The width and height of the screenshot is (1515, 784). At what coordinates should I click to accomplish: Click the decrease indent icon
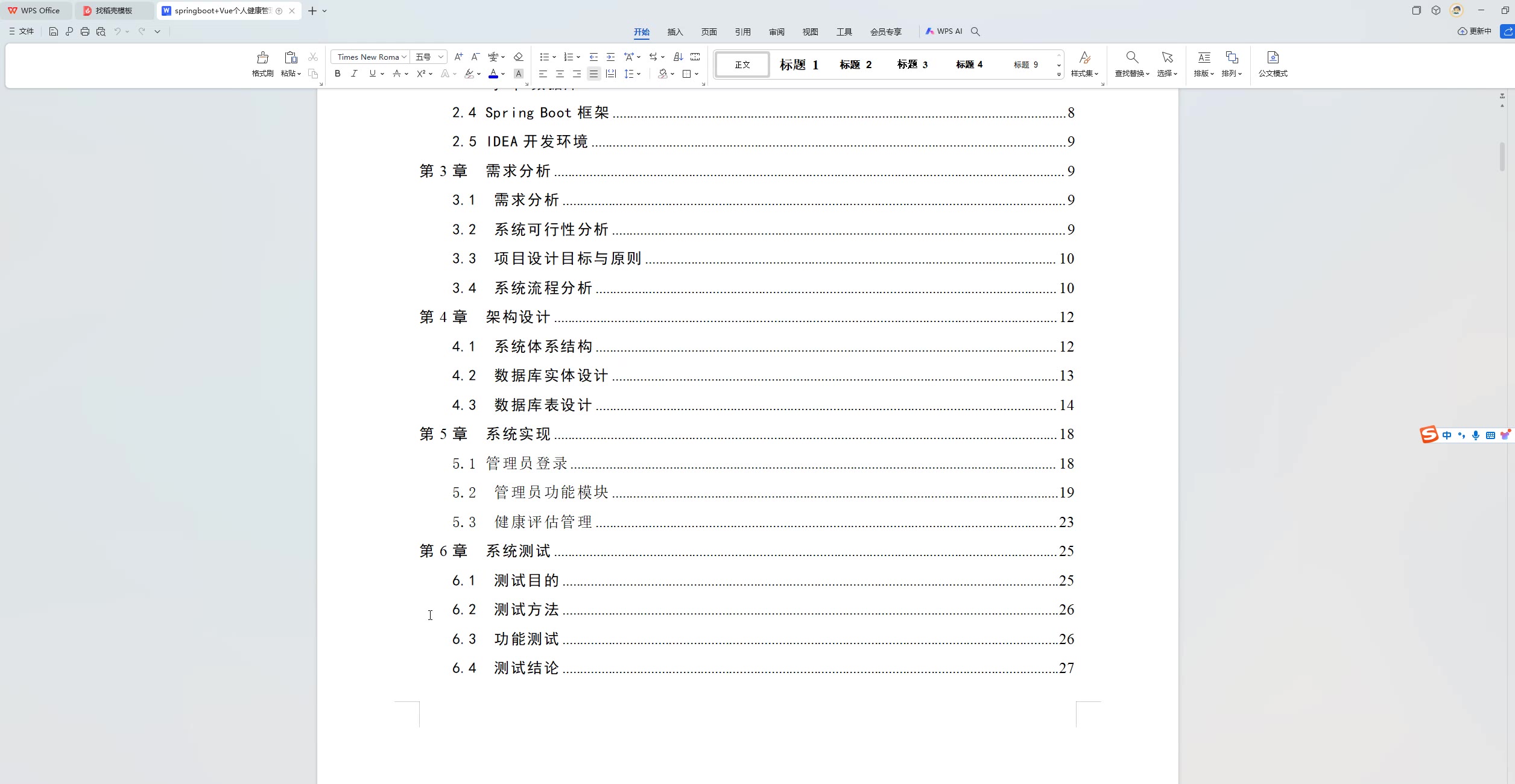[x=593, y=57]
